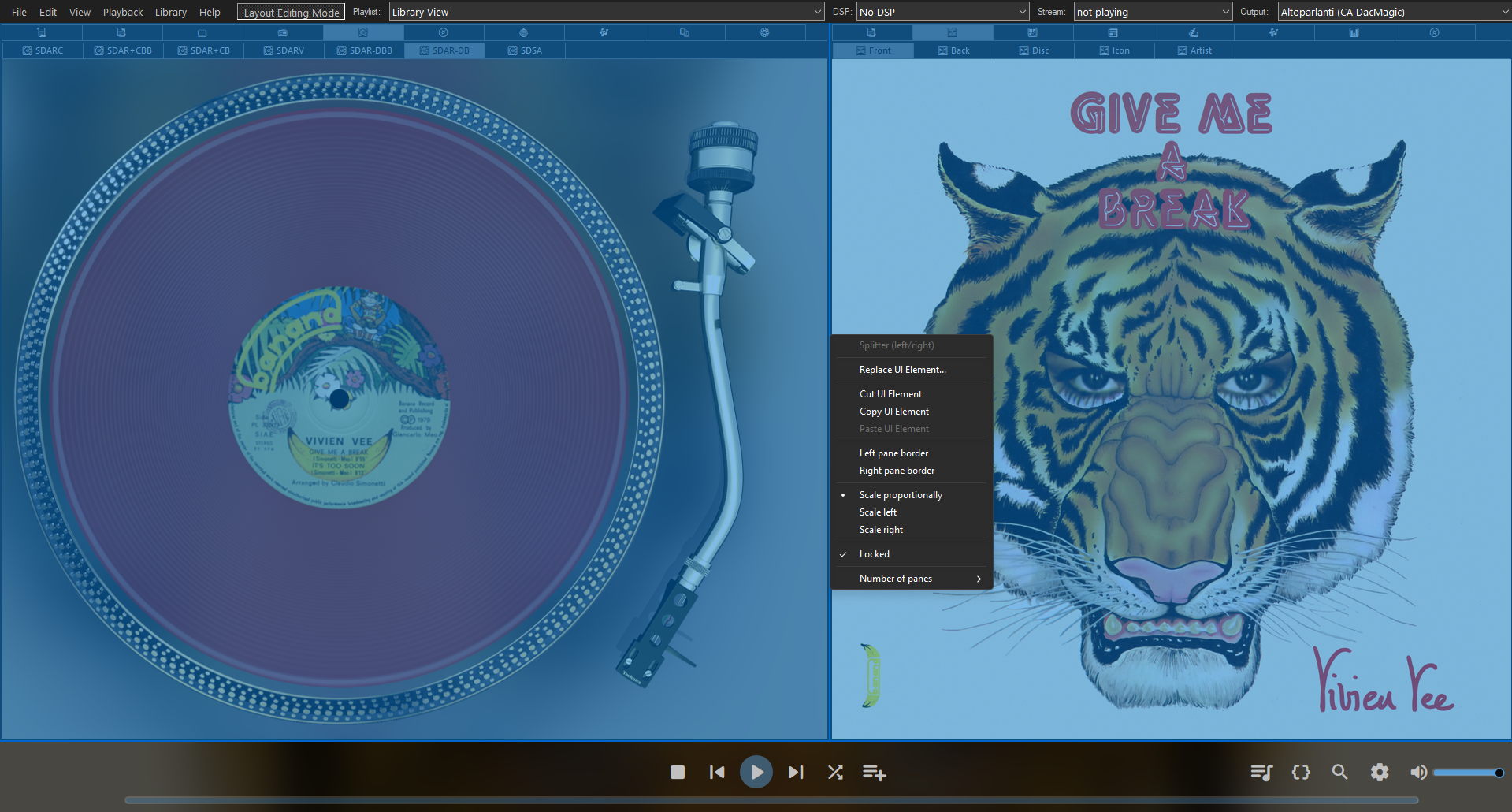Viewport: 1512px width, 812px height.
Task: Open the Help menu
Action: [x=210, y=12]
